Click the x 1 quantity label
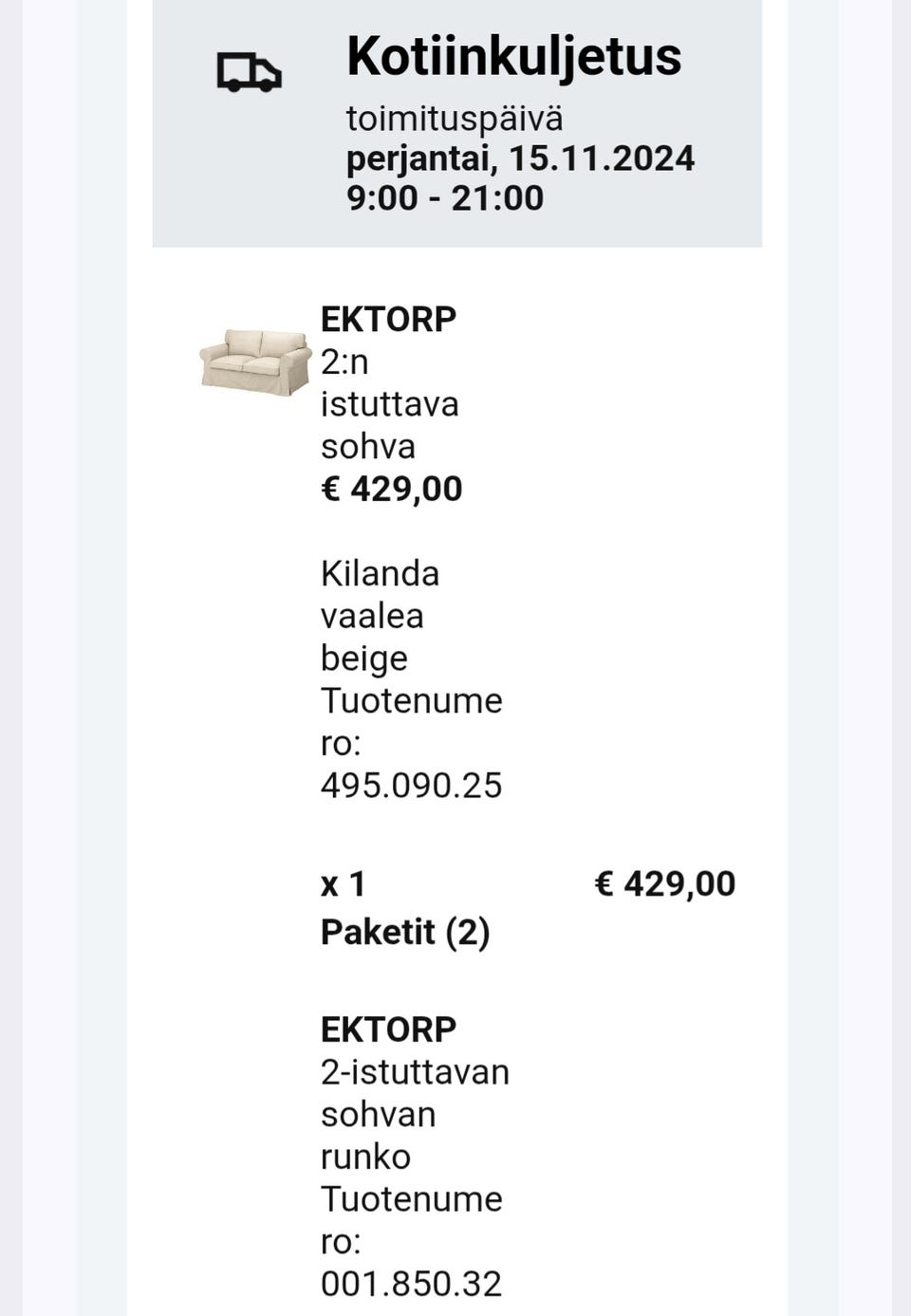Screen dimensions: 911x1316 [x=343, y=884]
